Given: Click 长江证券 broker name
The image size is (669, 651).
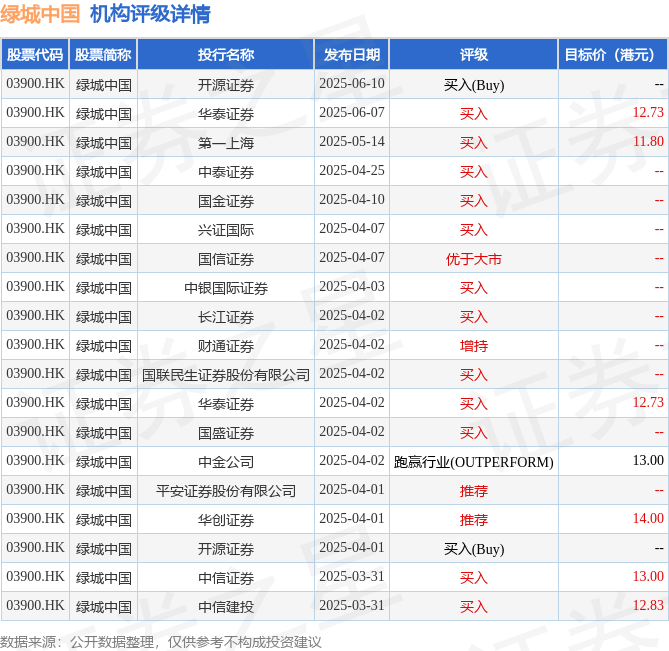Looking at the screenshot, I should tap(226, 317).
